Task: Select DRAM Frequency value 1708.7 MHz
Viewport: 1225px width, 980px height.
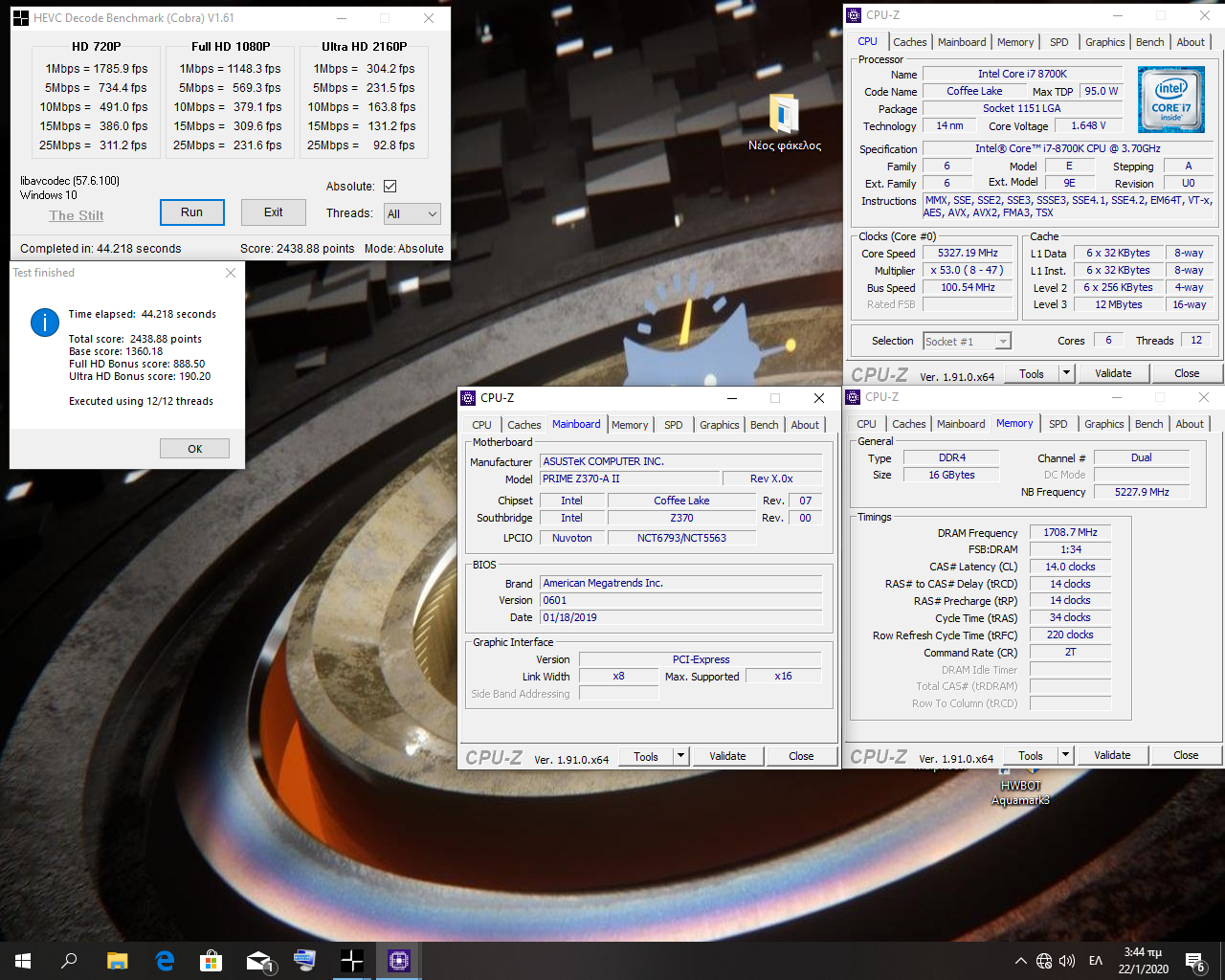Action: click(1070, 532)
